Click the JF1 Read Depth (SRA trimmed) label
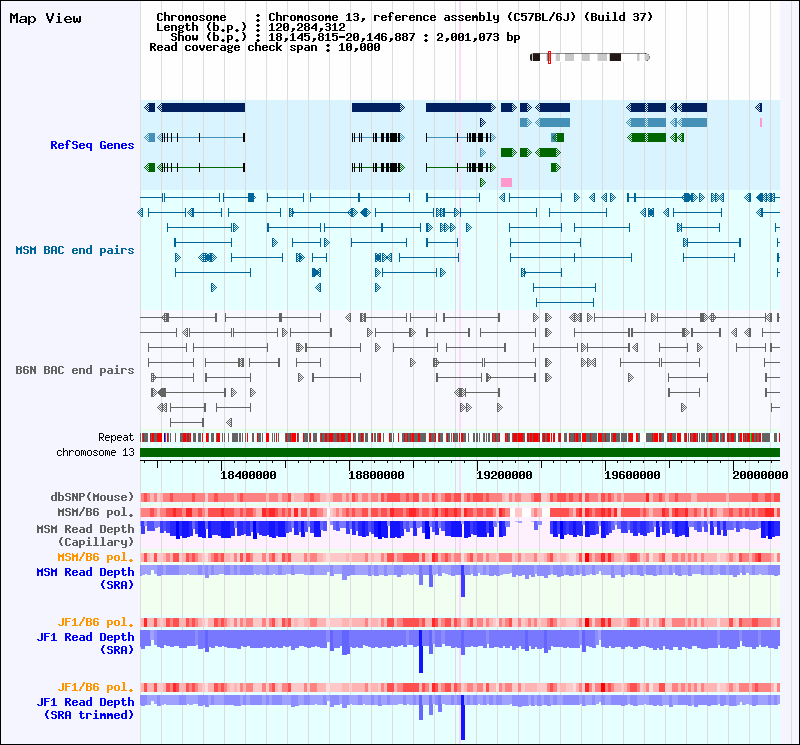This screenshot has height=745, width=800. coord(85,709)
